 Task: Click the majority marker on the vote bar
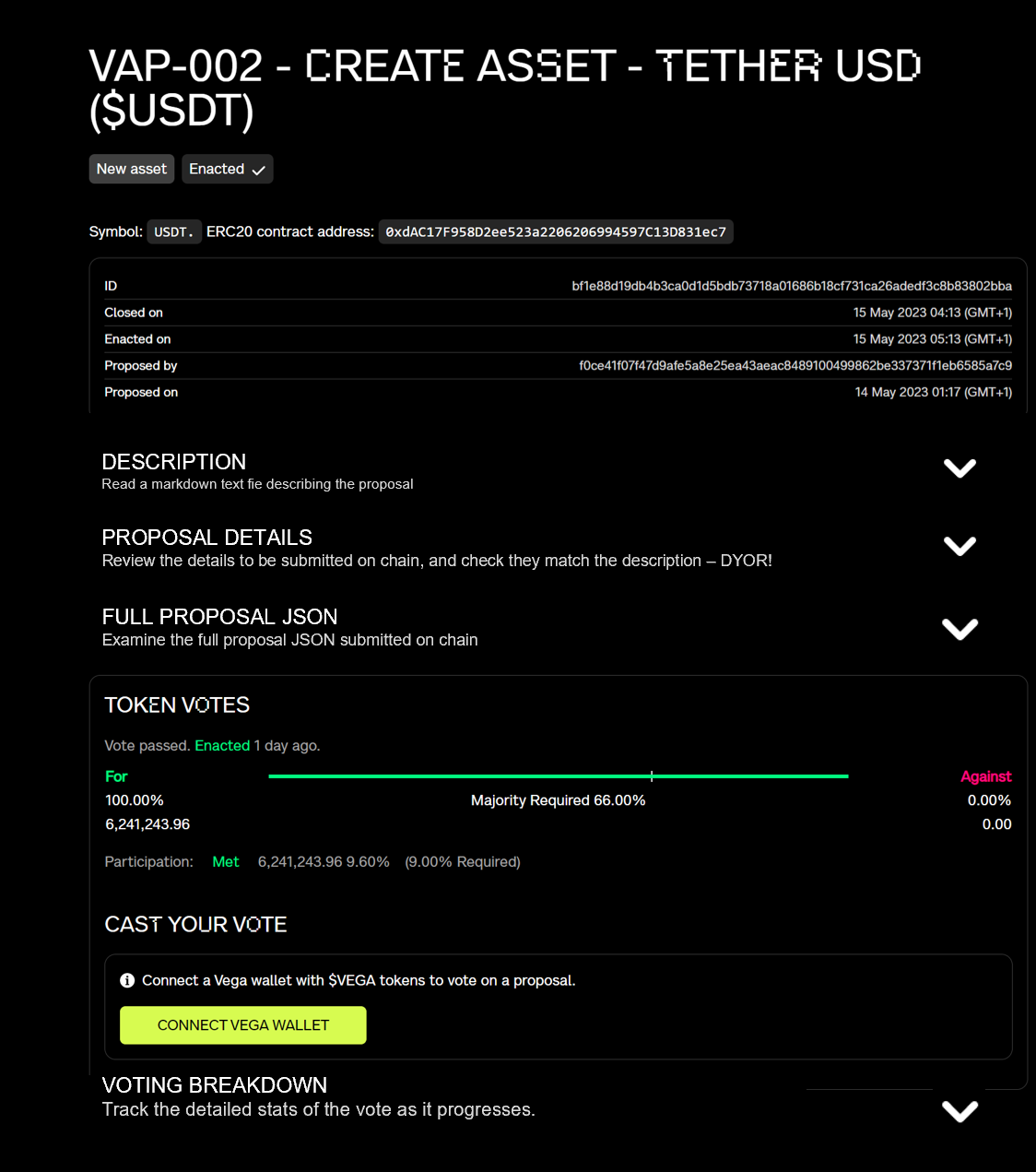[x=652, y=776]
